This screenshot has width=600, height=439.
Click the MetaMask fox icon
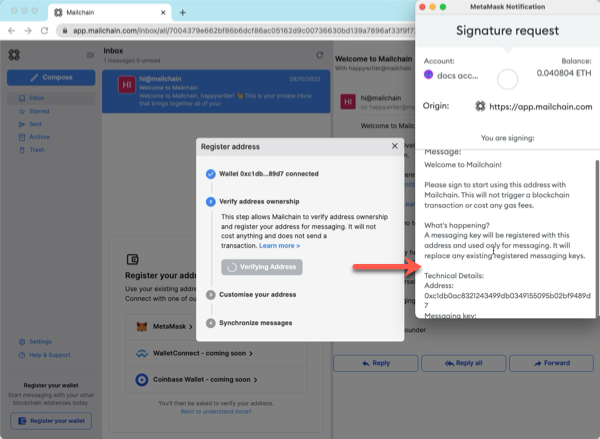142,326
